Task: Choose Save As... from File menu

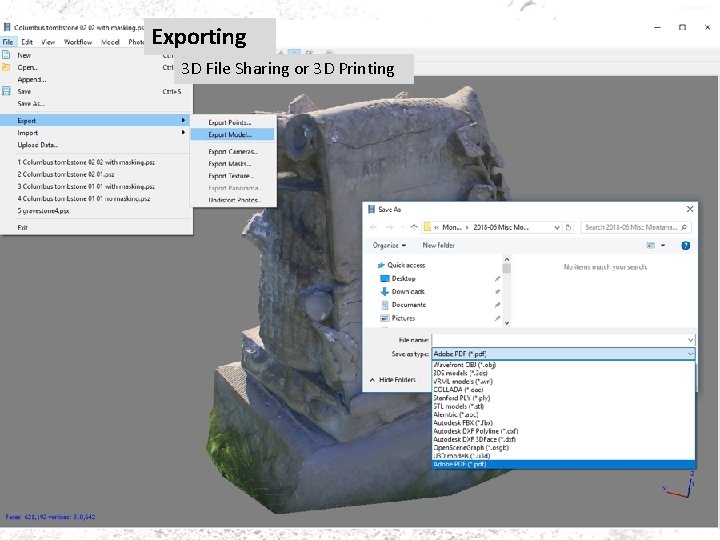Action: [x=96, y=104]
